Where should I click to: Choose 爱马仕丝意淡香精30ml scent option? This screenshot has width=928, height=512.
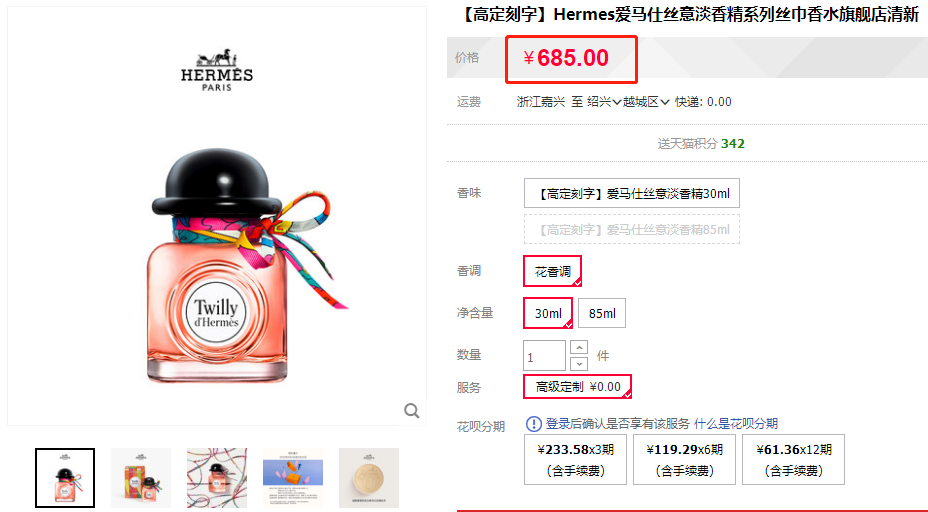click(x=631, y=193)
